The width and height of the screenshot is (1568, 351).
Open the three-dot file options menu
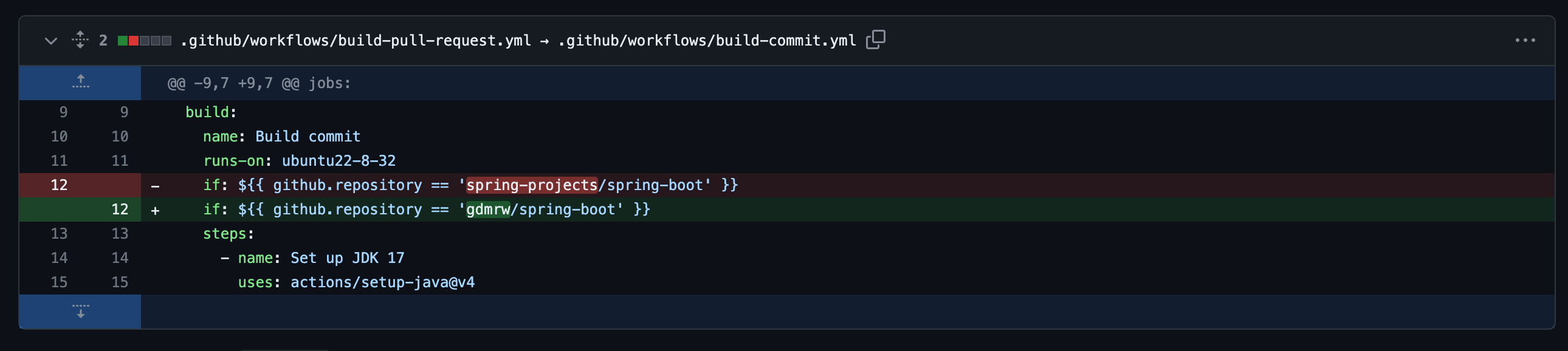1525,40
